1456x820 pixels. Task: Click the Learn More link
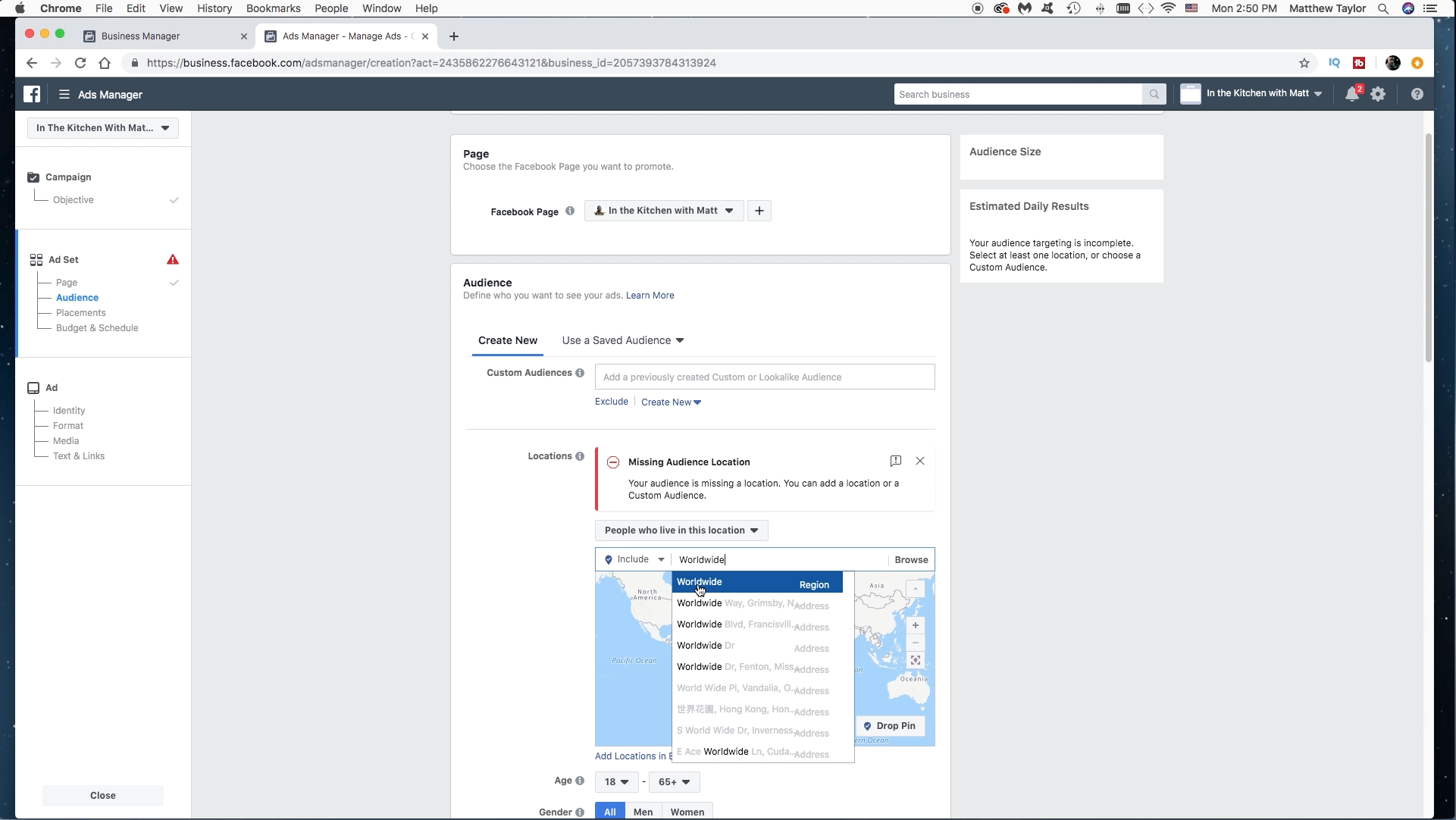pyautogui.click(x=650, y=296)
